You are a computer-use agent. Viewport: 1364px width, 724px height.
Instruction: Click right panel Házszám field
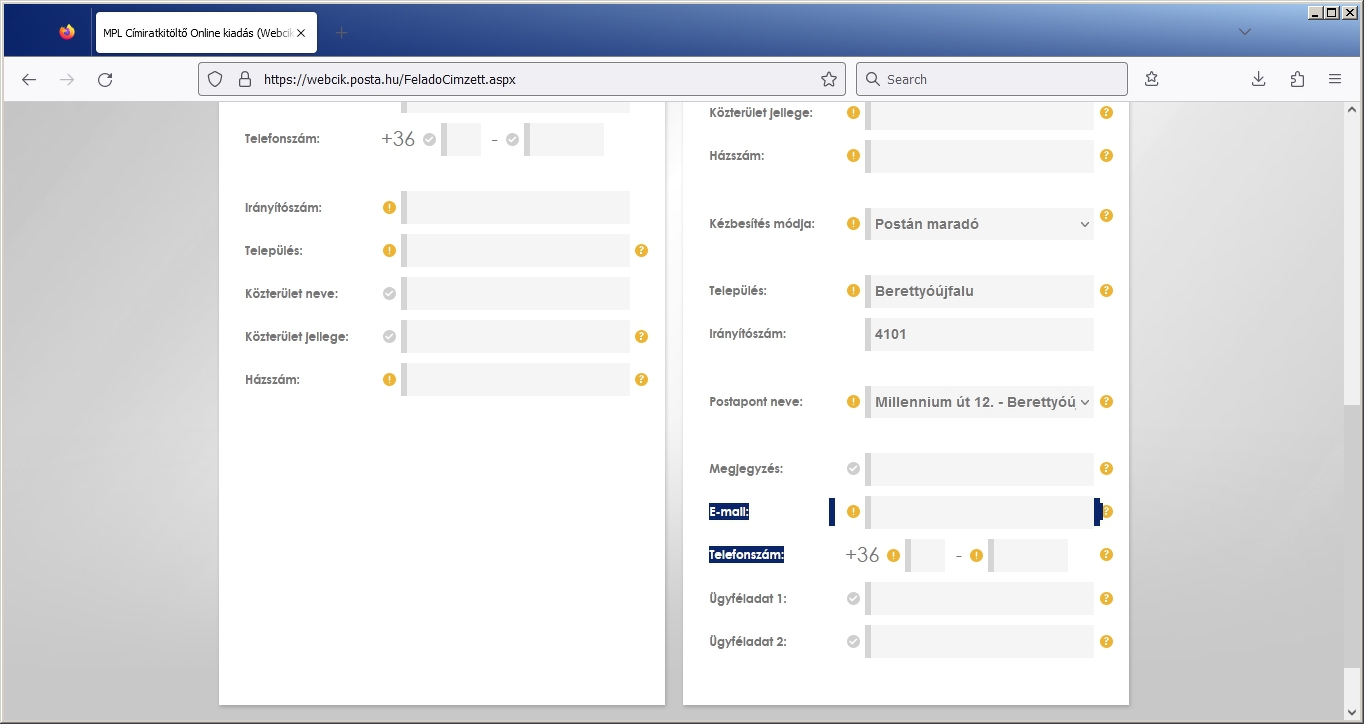[980, 156]
